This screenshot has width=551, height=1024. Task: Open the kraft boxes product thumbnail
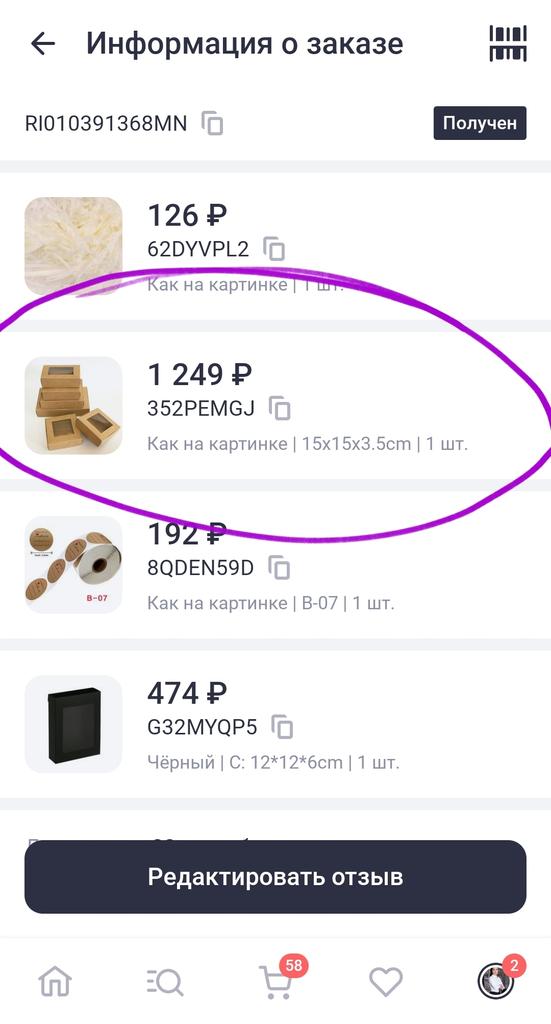coord(73,406)
